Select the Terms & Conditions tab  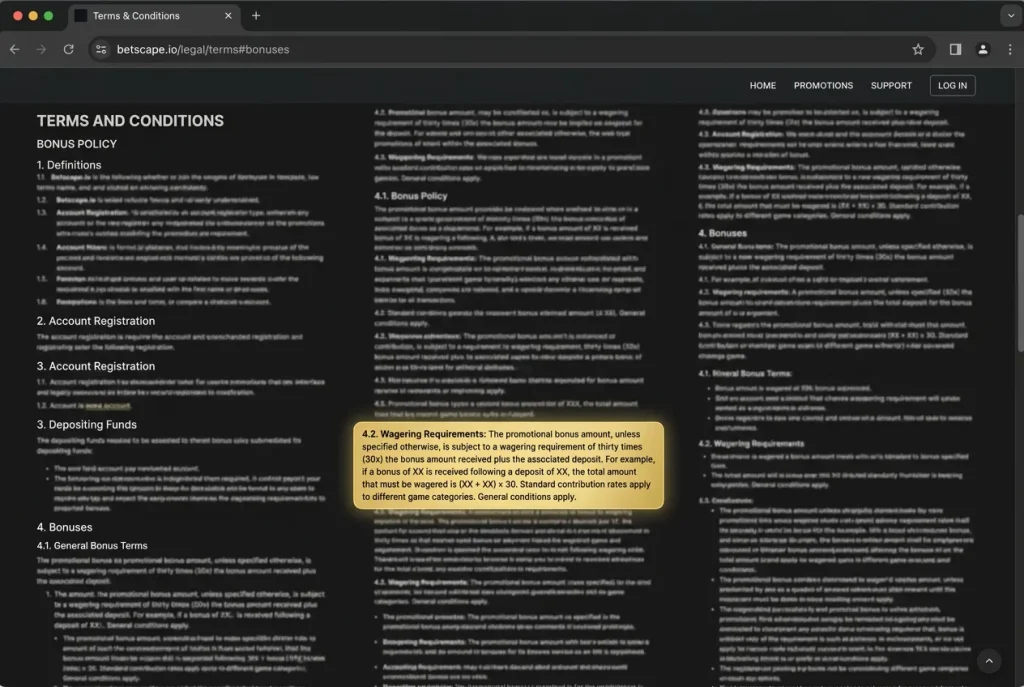click(154, 16)
